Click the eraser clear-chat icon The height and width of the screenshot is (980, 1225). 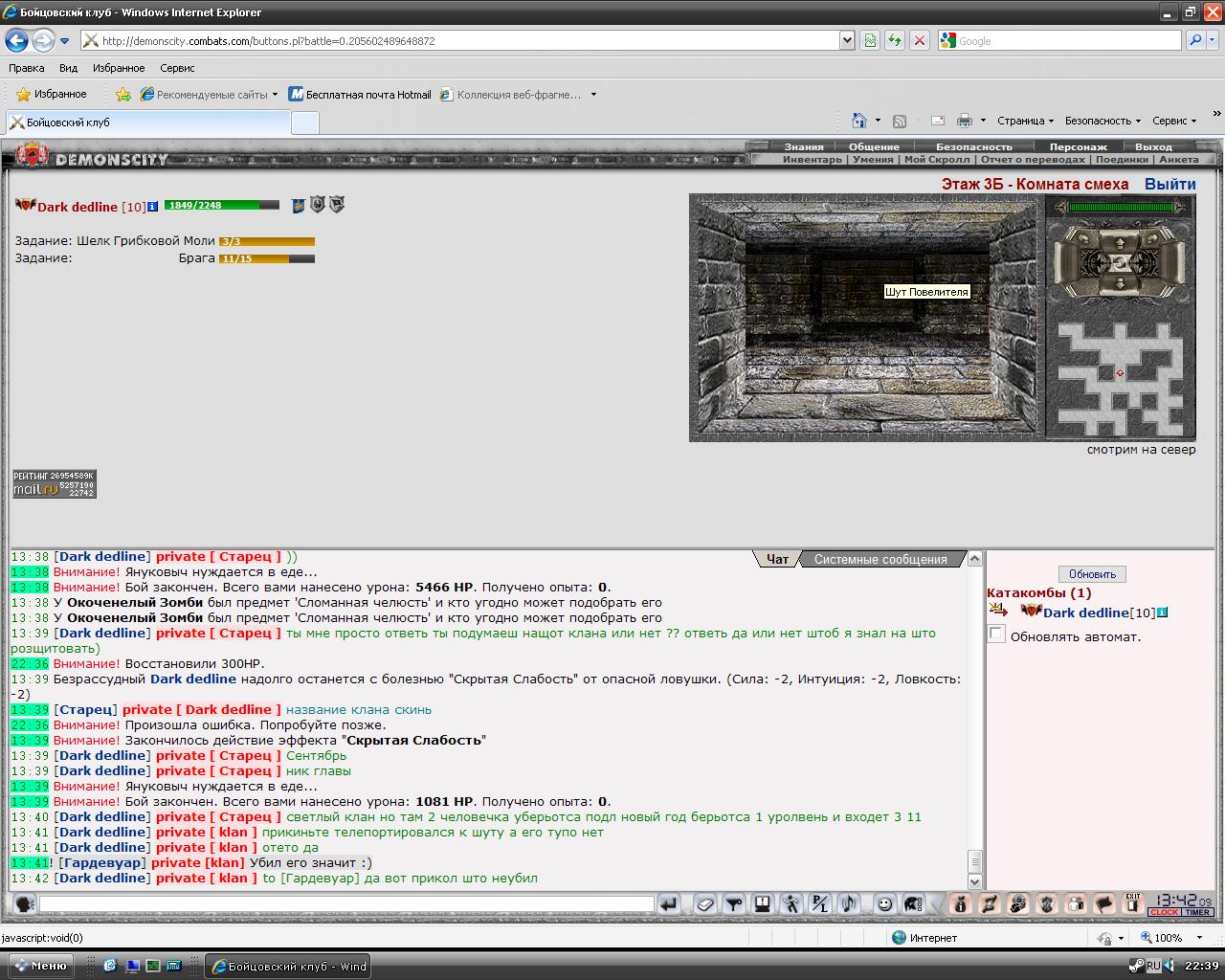[705, 903]
